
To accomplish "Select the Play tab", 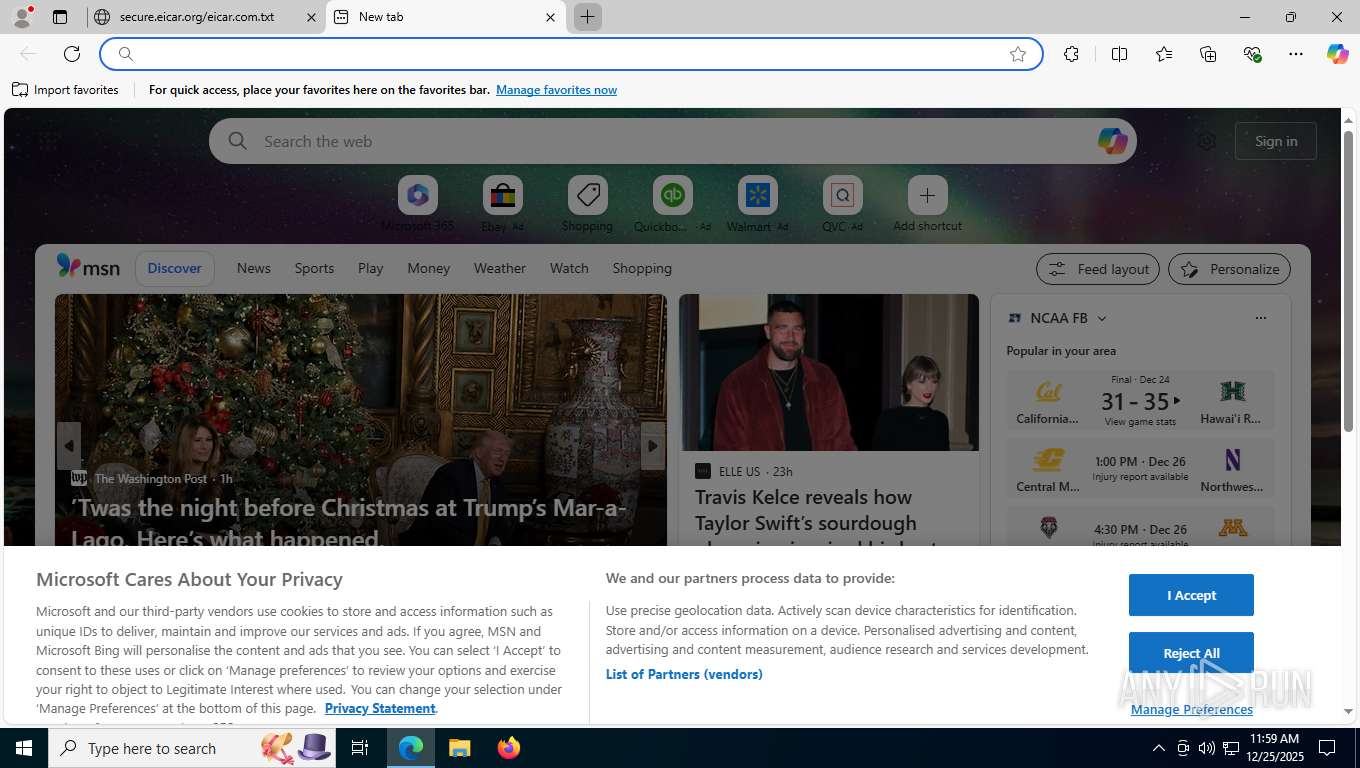I will coord(370,268).
